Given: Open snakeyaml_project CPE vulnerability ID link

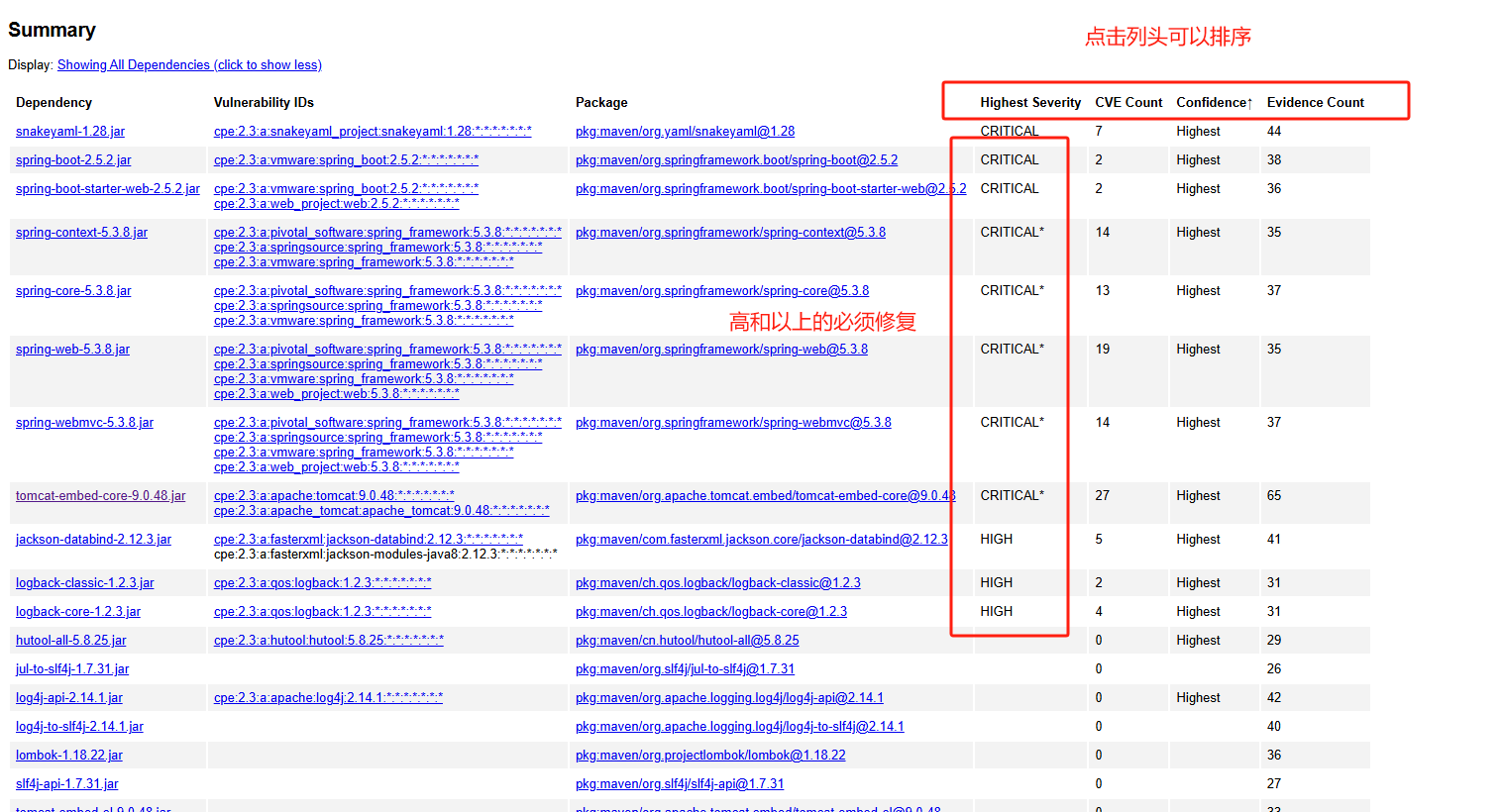Looking at the screenshot, I should pos(373,132).
